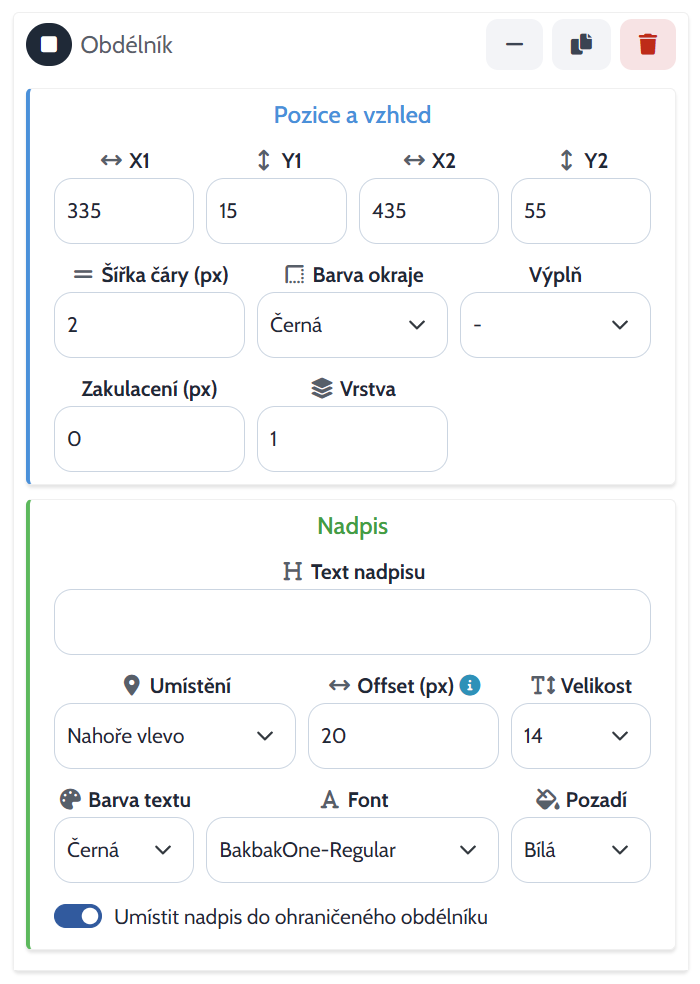This screenshot has height=984, width=700.
Task: Click the Obdélník rectangle shape icon
Action: point(49,45)
